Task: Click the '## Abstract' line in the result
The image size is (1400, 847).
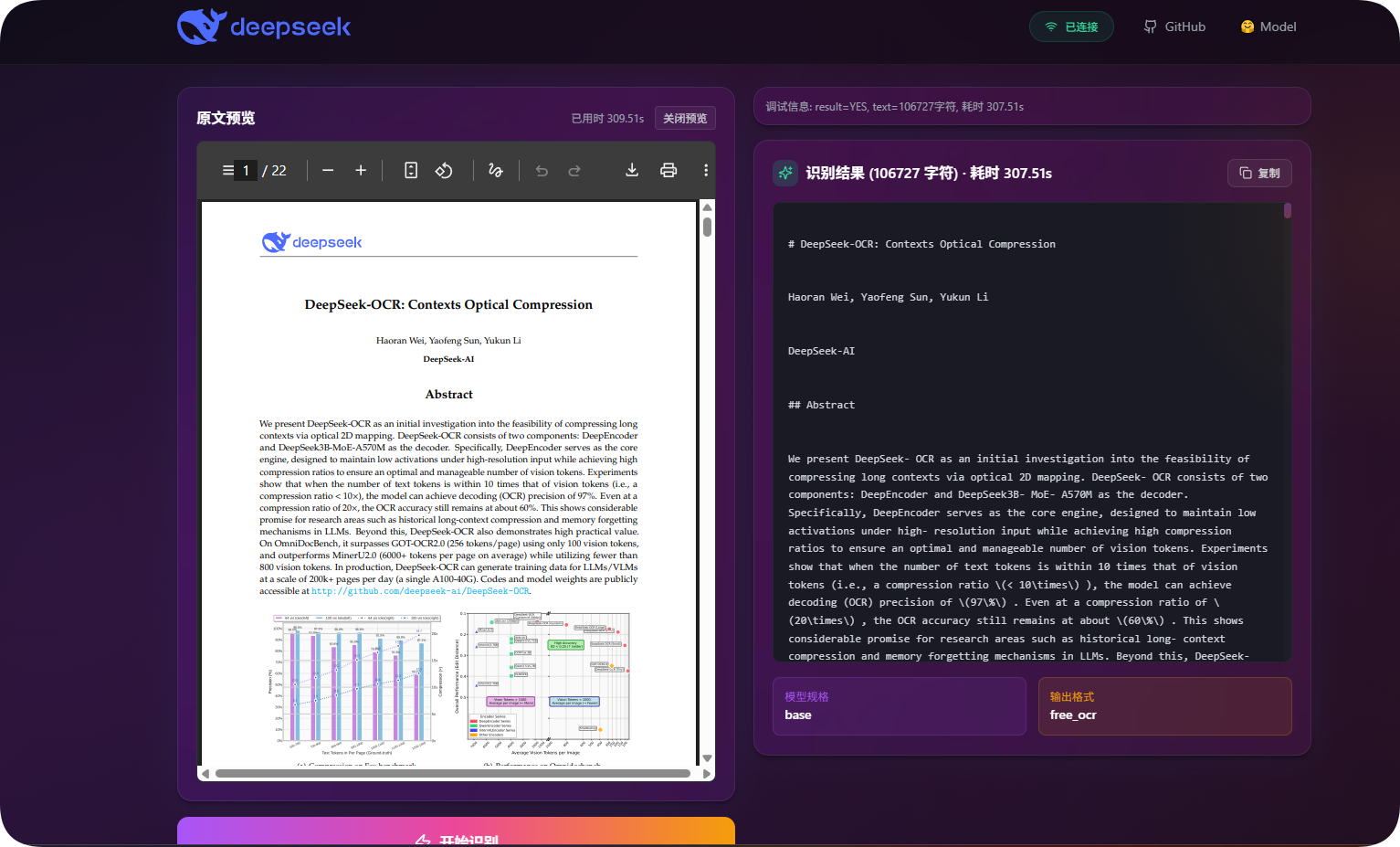Action: click(x=821, y=405)
